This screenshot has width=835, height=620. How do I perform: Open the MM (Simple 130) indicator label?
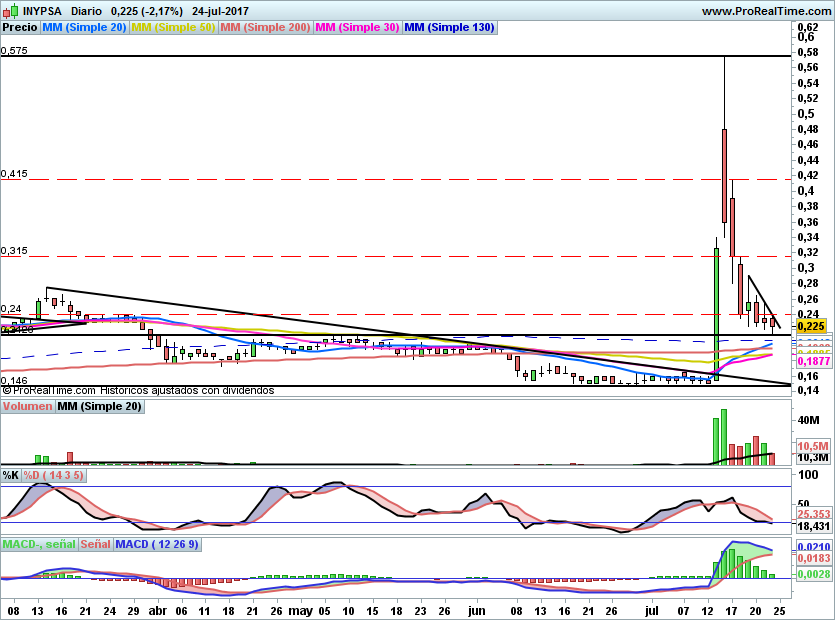pos(450,28)
